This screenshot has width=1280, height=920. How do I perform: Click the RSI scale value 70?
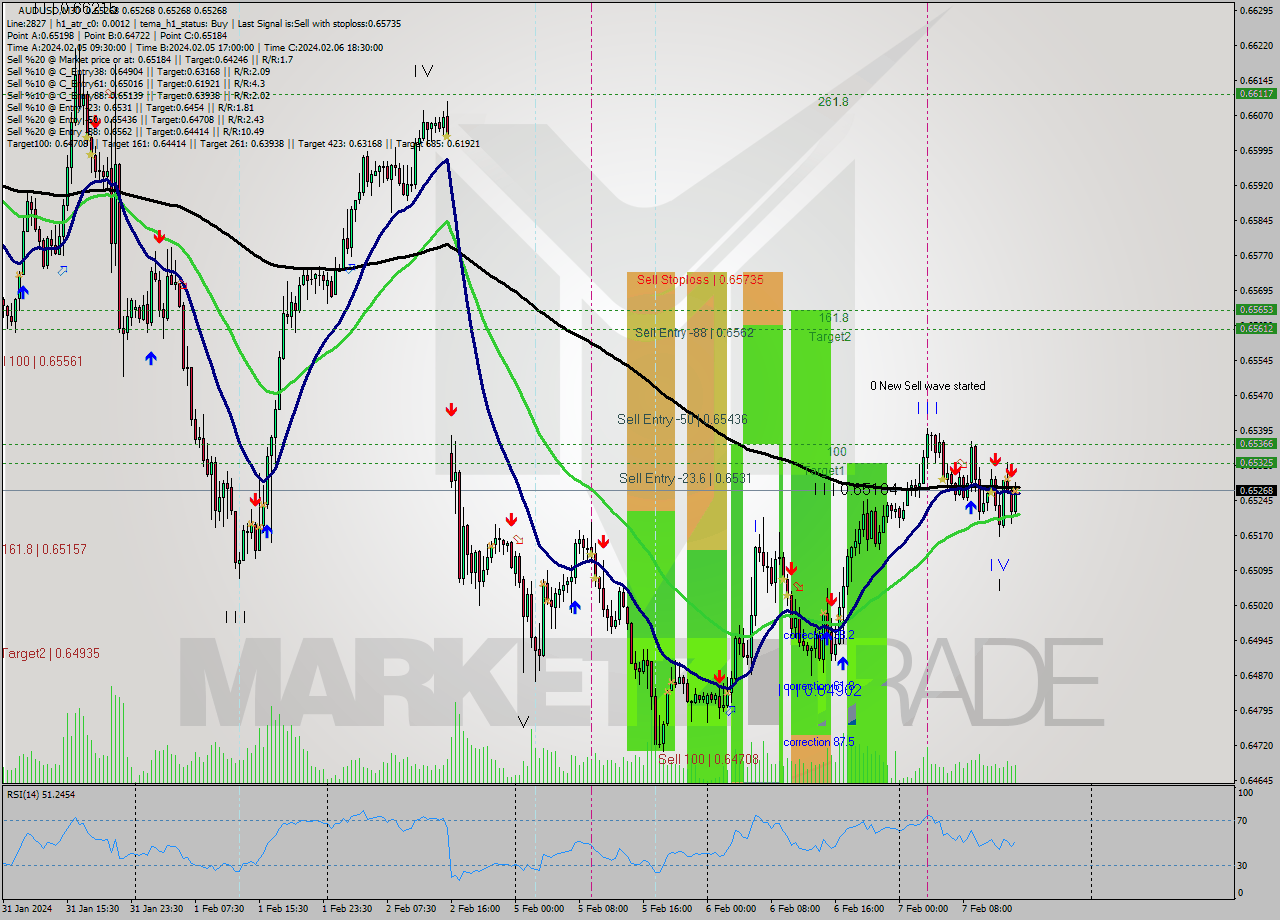pyautogui.click(x=1244, y=821)
